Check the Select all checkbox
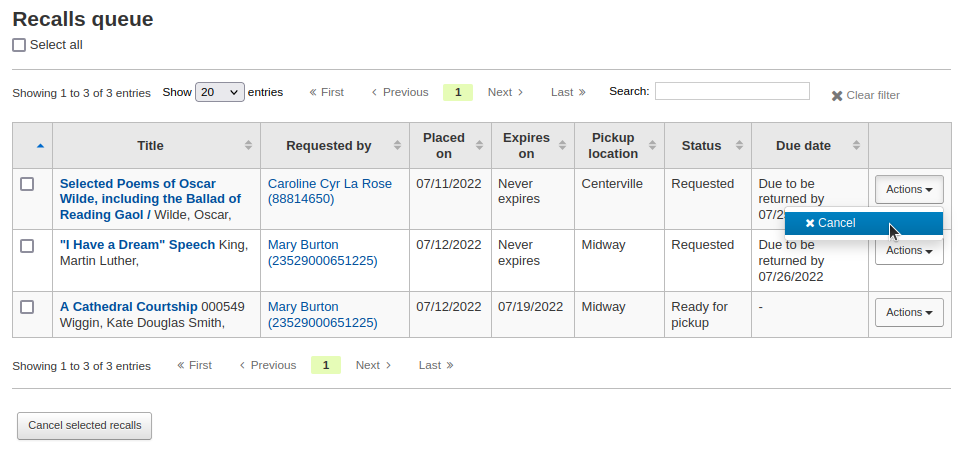Viewport: 979px width, 458px height. tap(19, 45)
